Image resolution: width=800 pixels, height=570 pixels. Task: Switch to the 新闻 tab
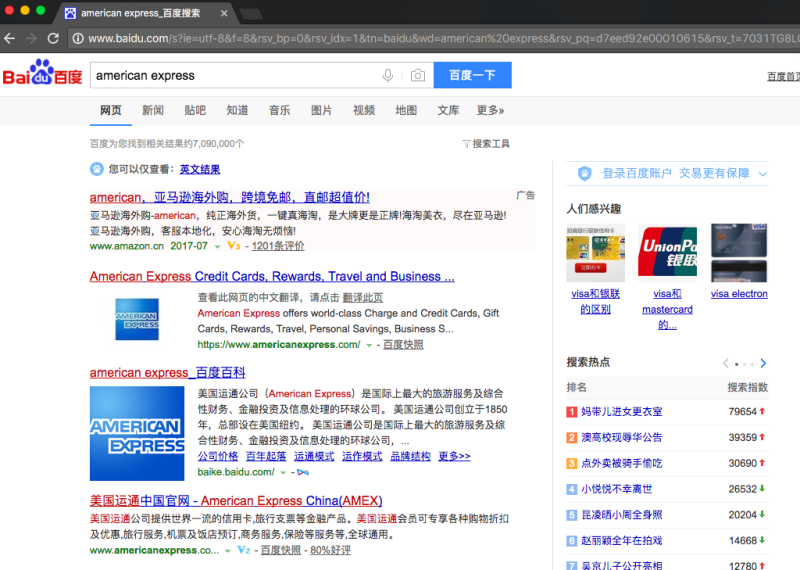(153, 110)
